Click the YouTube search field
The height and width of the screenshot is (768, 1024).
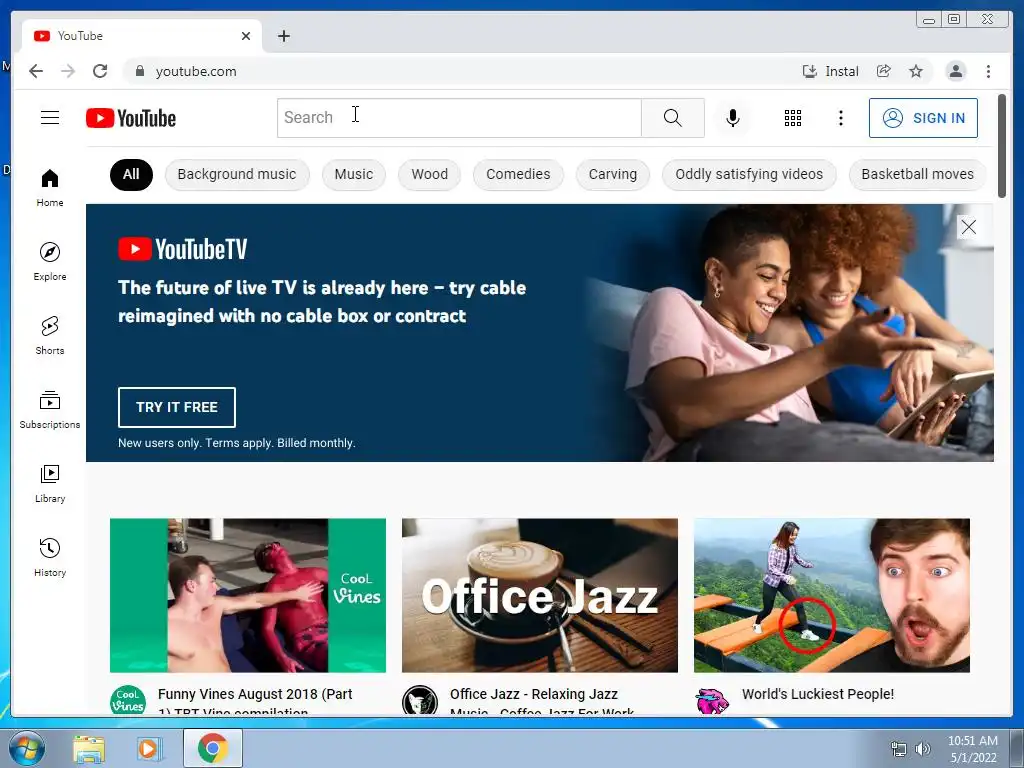tap(459, 118)
